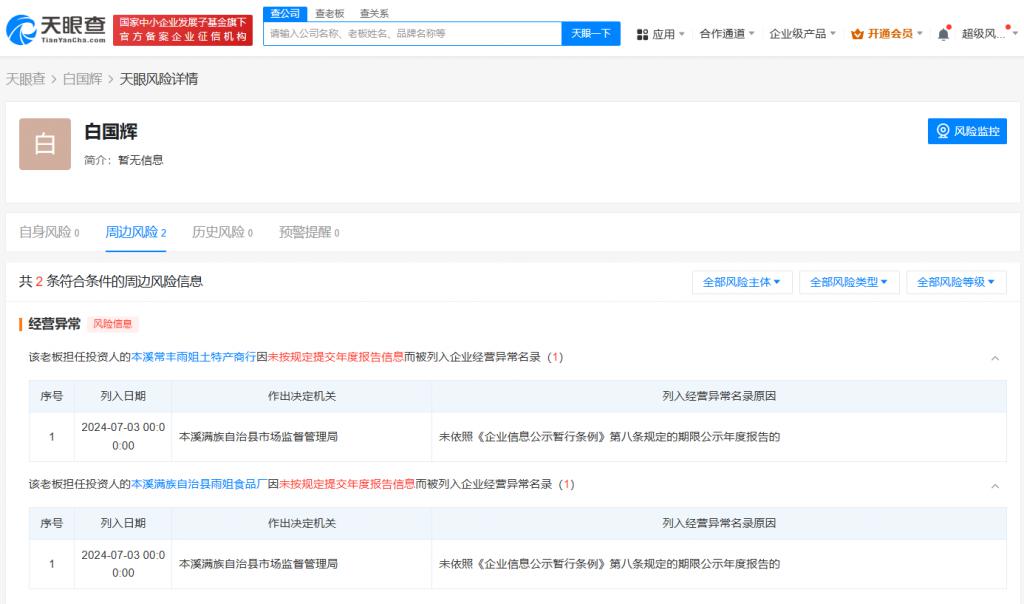Focus the company name search field
The width and height of the screenshot is (1024, 604).
[x=412, y=33]
